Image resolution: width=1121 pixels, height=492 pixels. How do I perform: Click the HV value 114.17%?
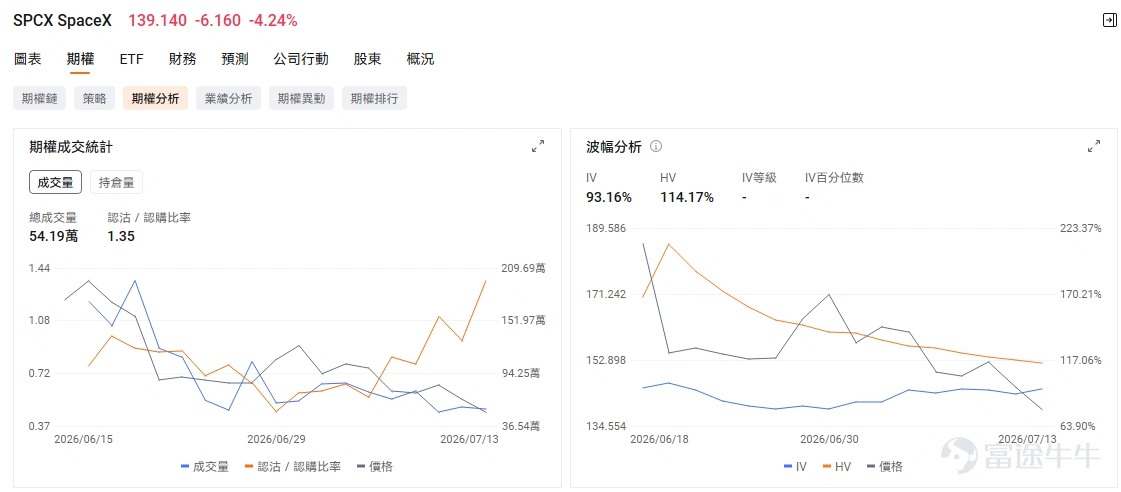(687, 197)
